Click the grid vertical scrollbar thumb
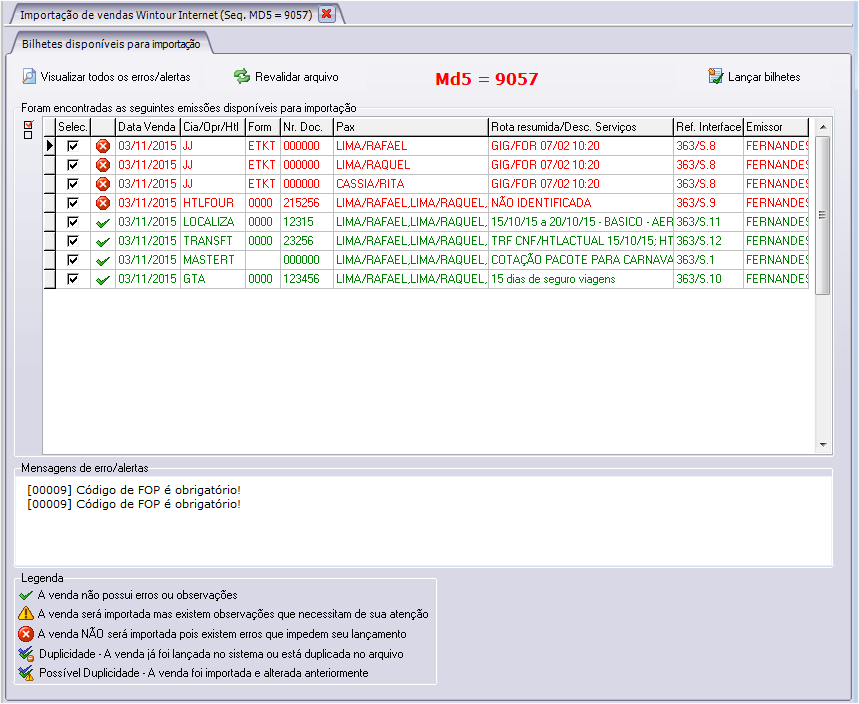The image size is (859, 704). pyautogui.click(x=823, y=215)
